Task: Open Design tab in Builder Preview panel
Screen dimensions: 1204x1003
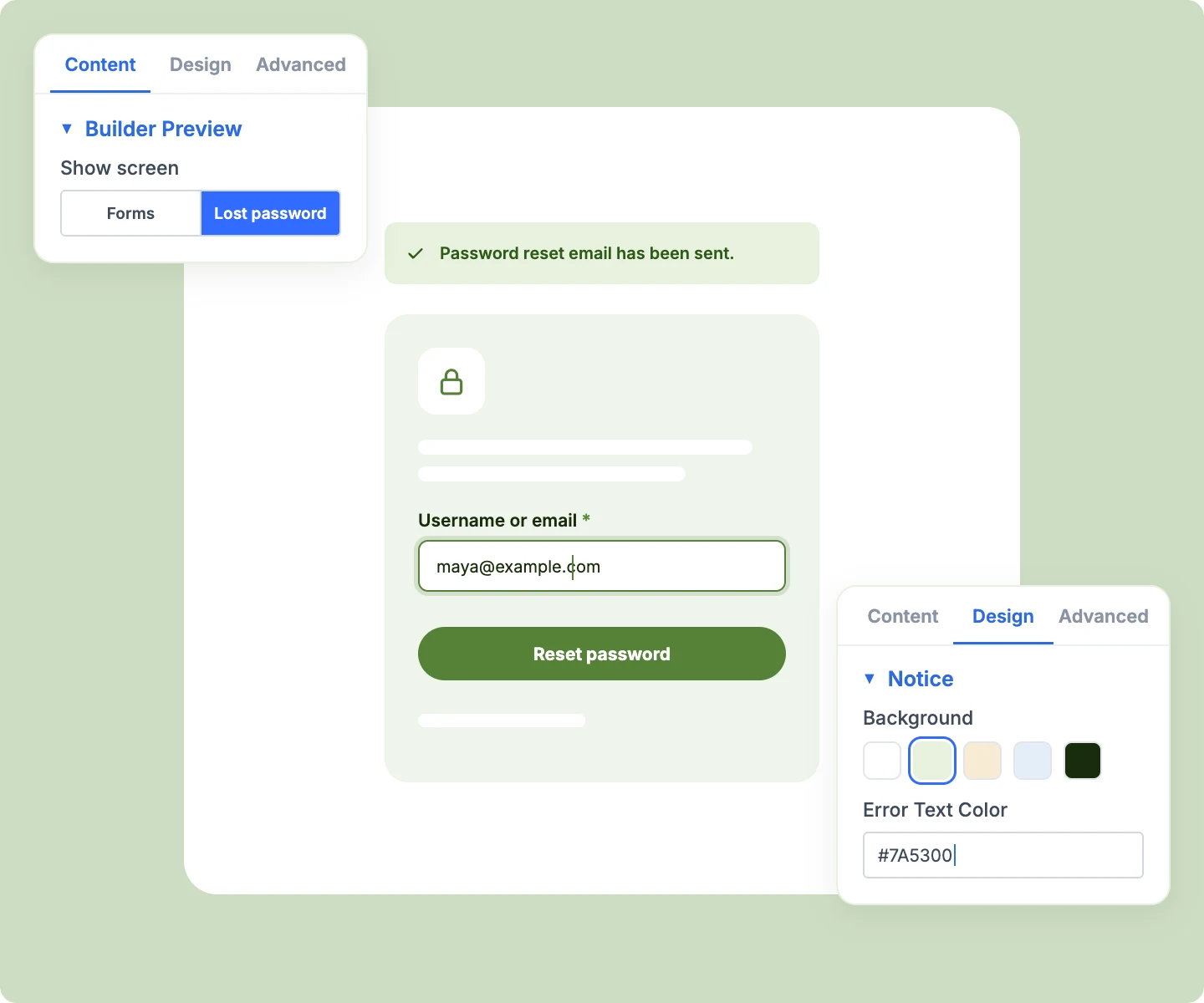Action: click(201, 64)
